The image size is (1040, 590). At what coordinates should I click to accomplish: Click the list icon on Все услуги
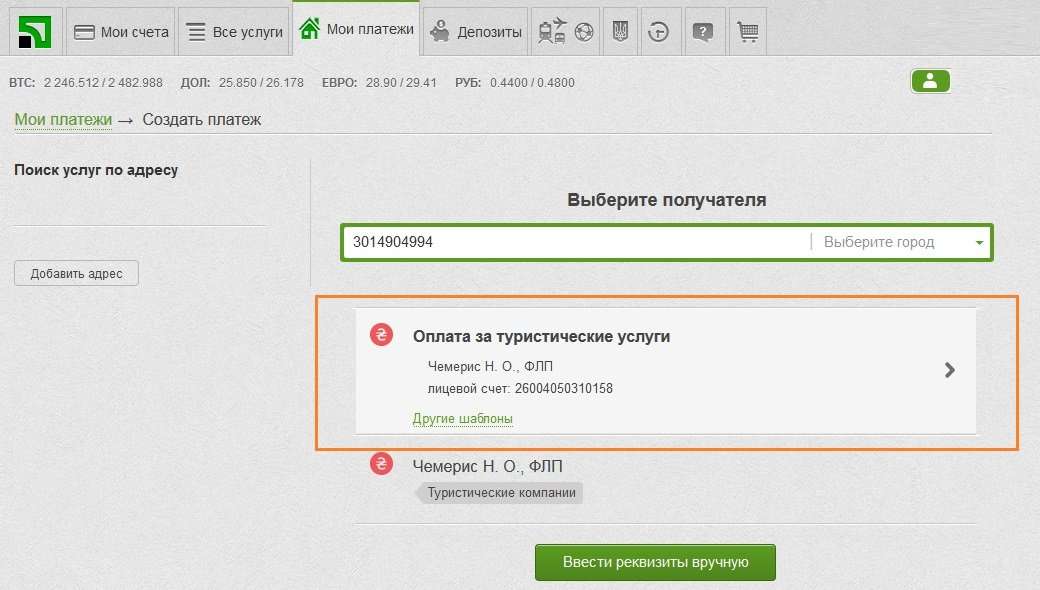[x=196, y=32]
